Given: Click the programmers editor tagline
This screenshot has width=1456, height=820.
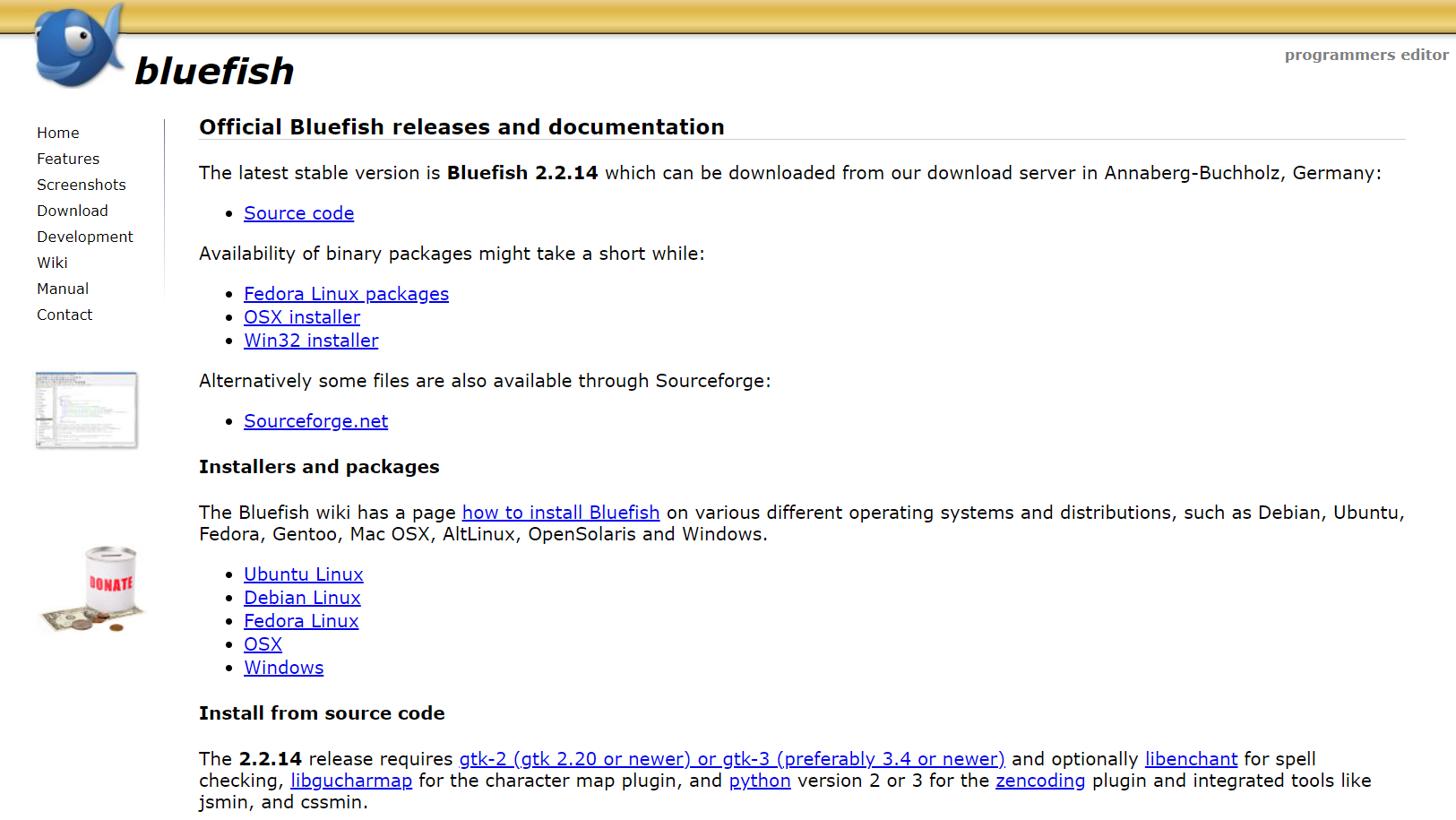Looking at the screenshot, I should coord(1366,55).
